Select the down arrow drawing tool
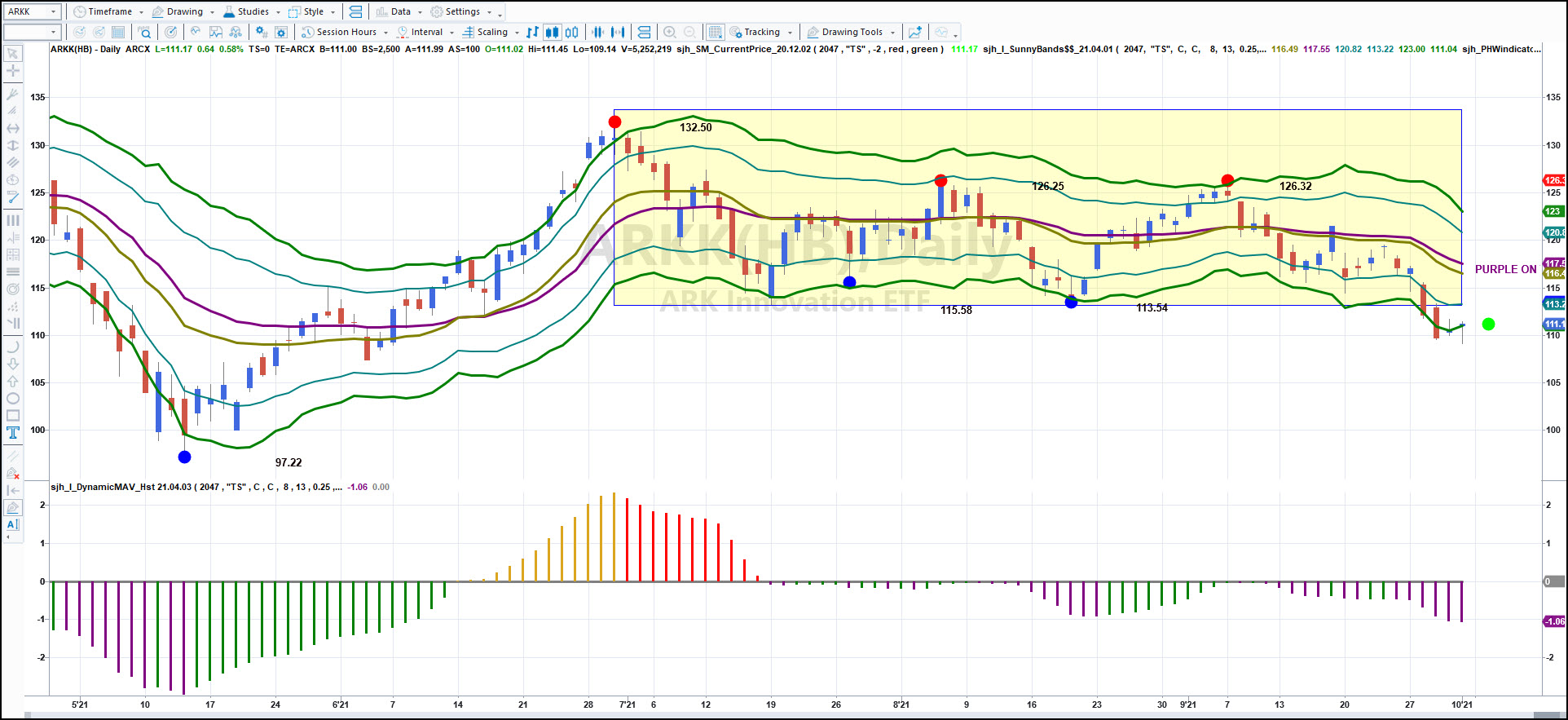The image size is (1568, 720). tap(13, 364)
